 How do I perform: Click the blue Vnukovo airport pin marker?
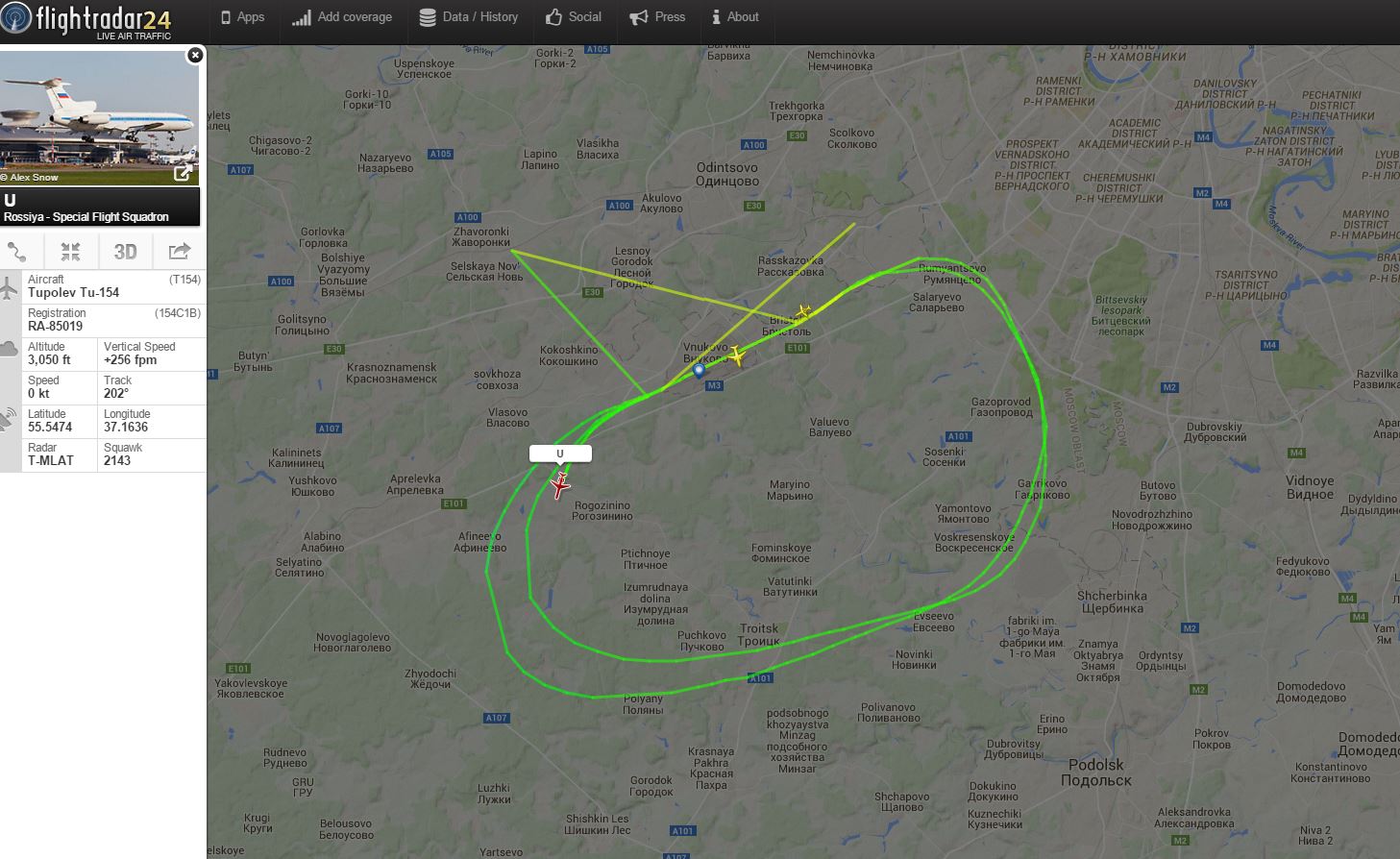click(x=700, y=370)
